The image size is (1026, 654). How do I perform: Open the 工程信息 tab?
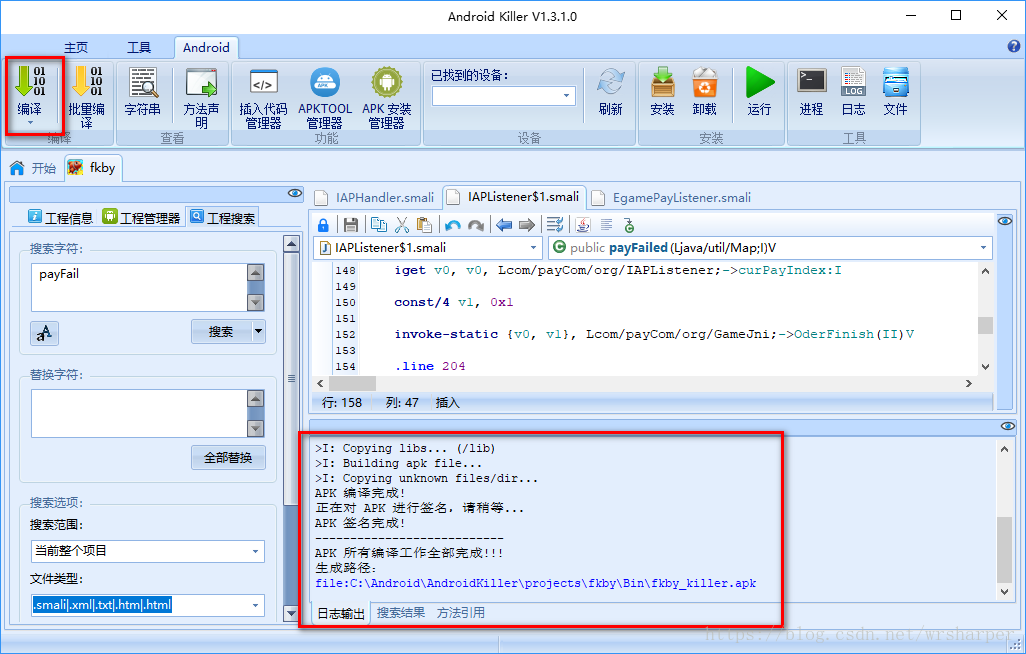coord(61,217)
